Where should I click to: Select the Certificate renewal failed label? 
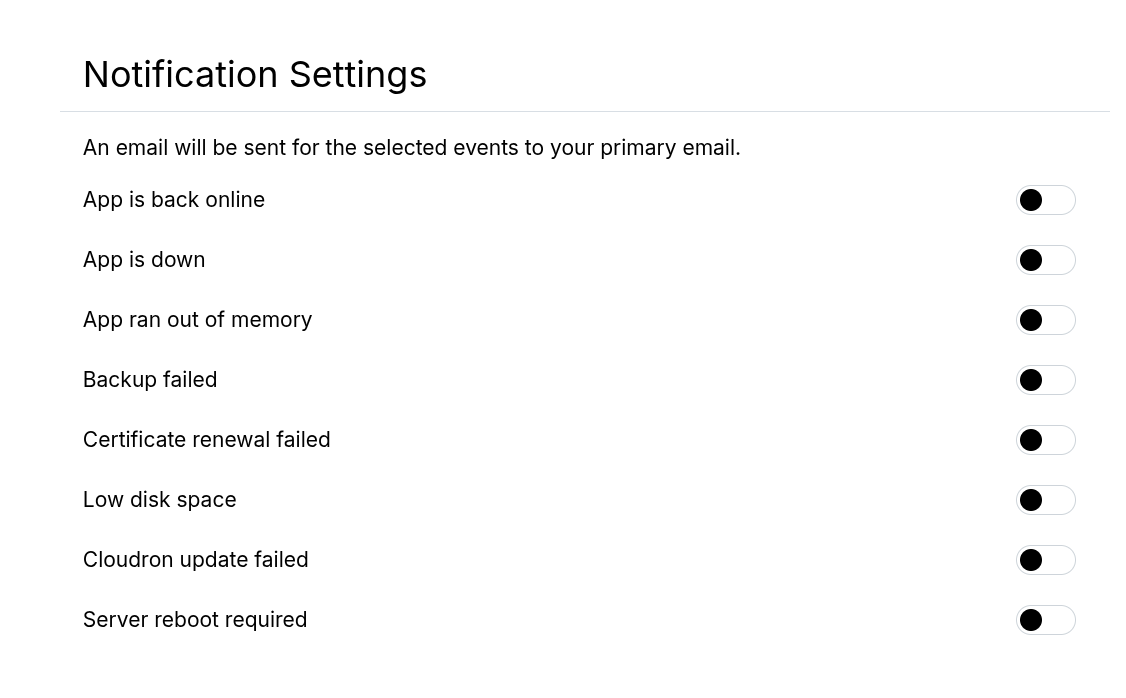206,439
